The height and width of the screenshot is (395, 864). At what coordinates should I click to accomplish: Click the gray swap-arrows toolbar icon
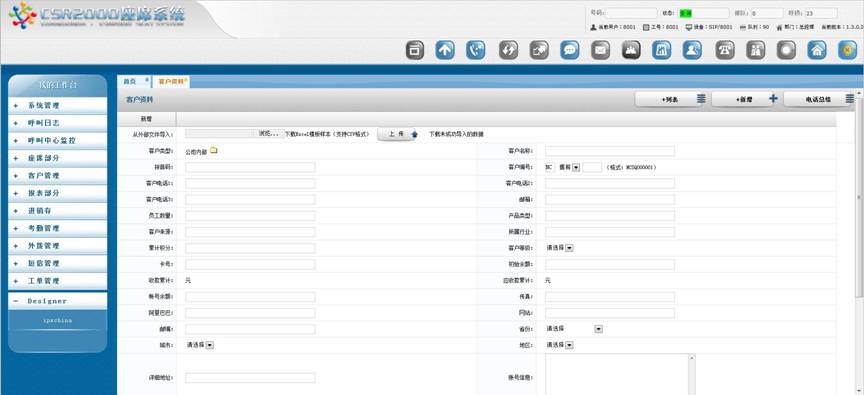click(508, 50)
